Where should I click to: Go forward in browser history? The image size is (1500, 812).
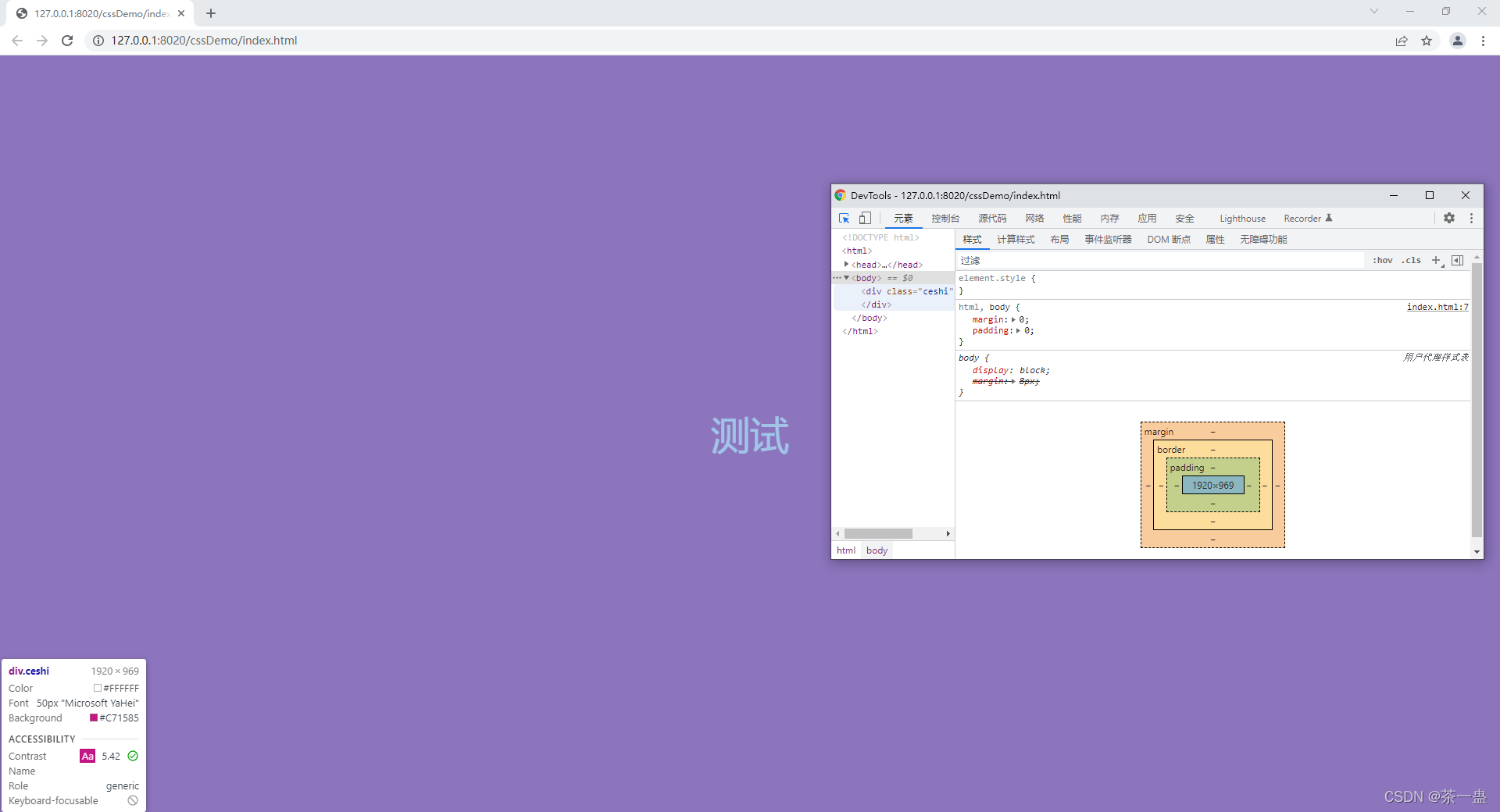(42, 41)
